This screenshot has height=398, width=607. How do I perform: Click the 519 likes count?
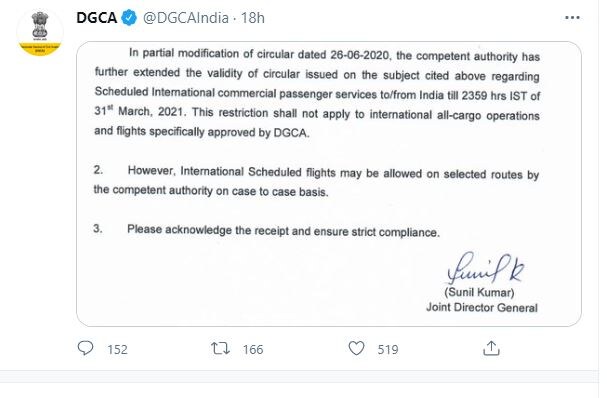tap(388, 350)
